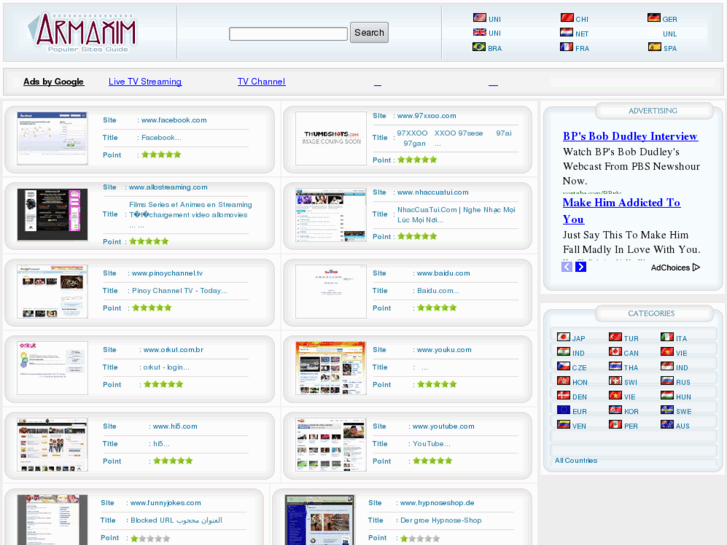Click the www.facebook.com site text
The width and height of the screenshot is (727, 545).
[174, 120]
